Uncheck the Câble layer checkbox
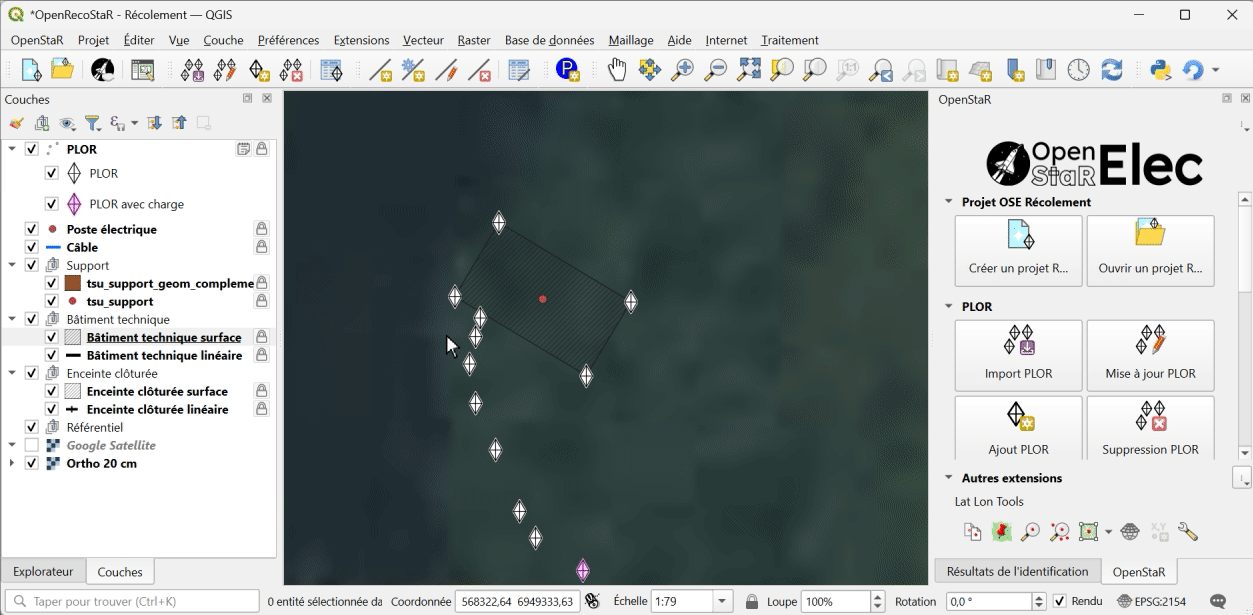The width and height of the screenshot is (1253, 615). pyautogui.click(x=32, y=247)
